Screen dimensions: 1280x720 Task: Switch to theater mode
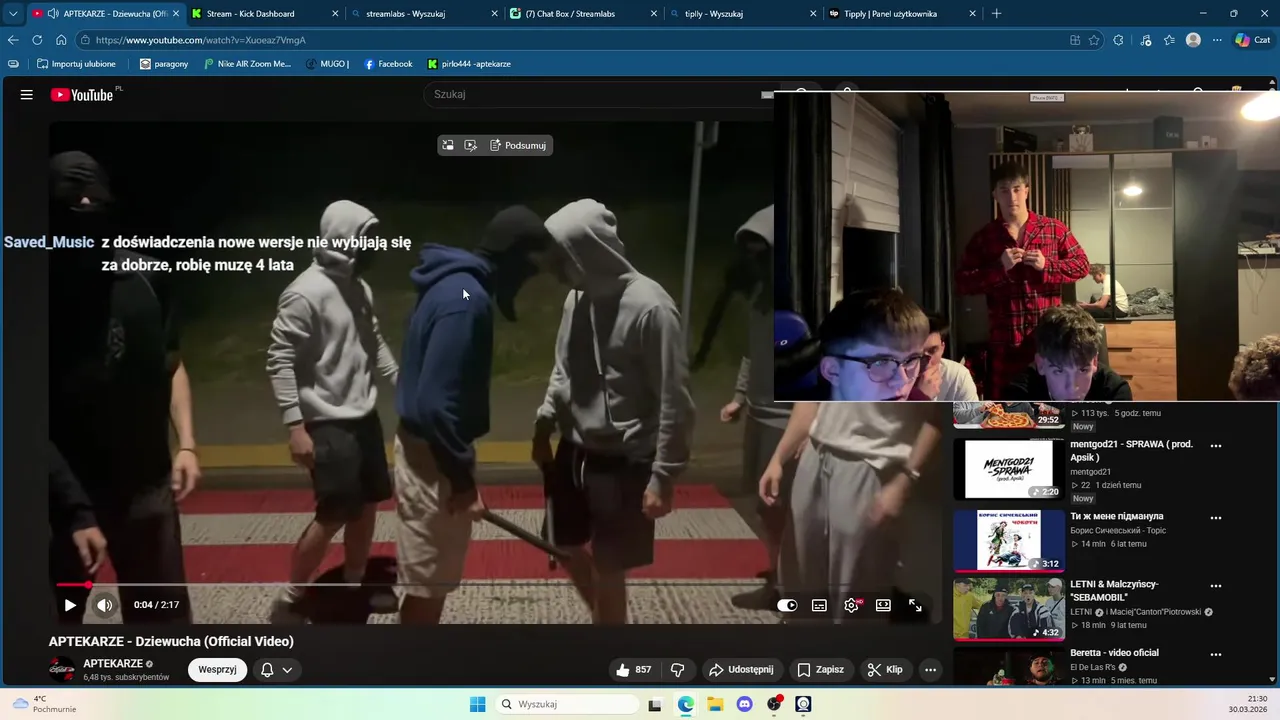pos(883,605)
